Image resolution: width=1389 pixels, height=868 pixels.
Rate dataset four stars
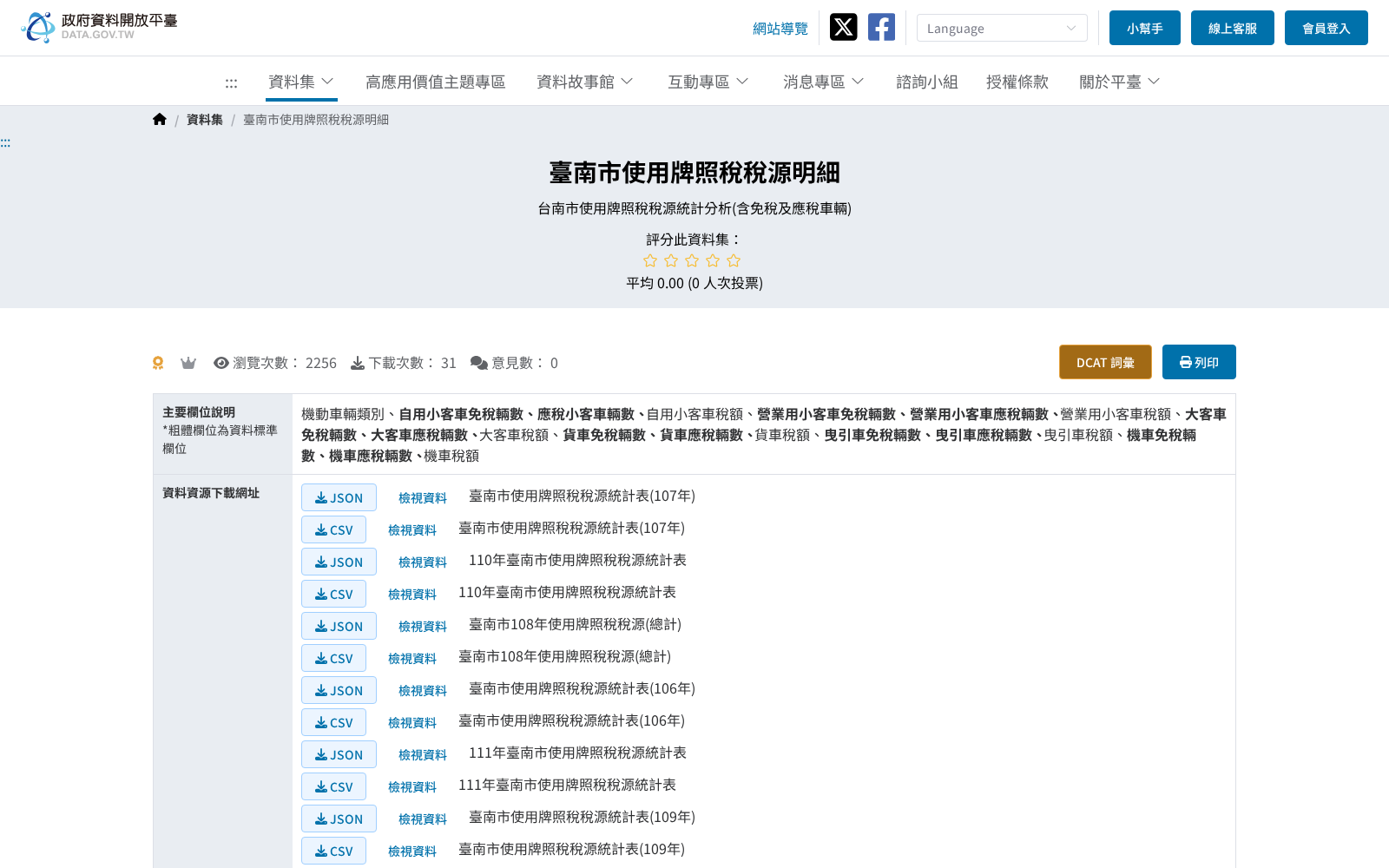713,260
